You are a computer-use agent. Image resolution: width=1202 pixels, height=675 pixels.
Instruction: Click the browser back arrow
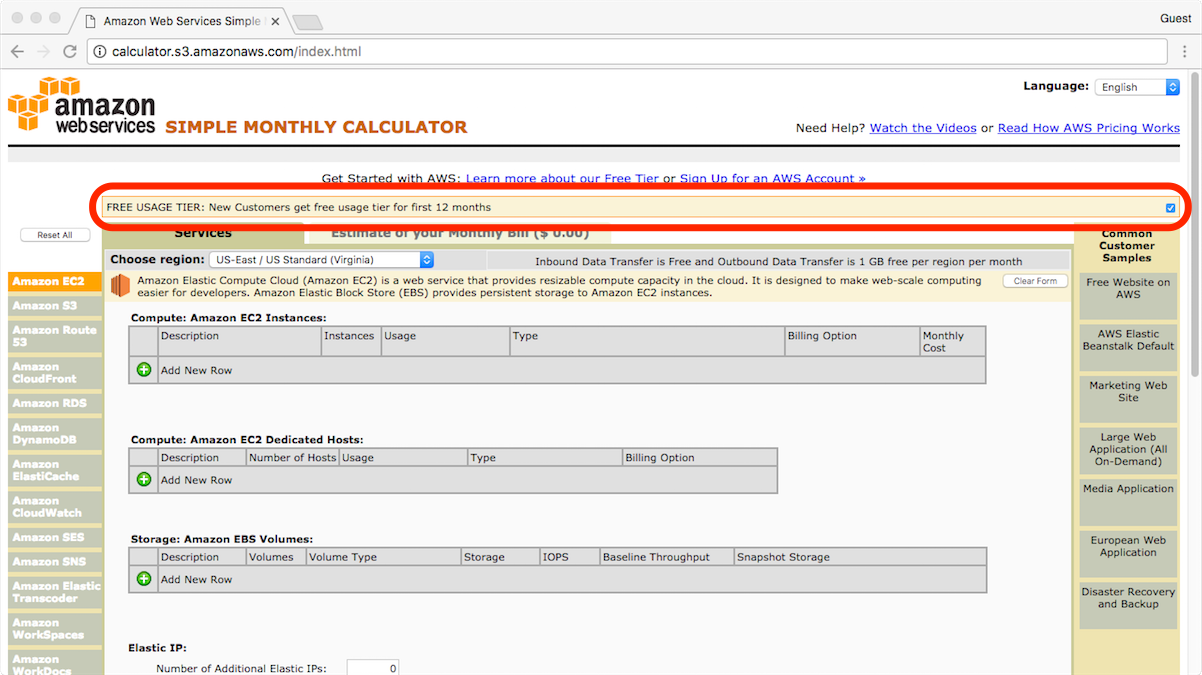pyautogui.click(x=18, y=51)
